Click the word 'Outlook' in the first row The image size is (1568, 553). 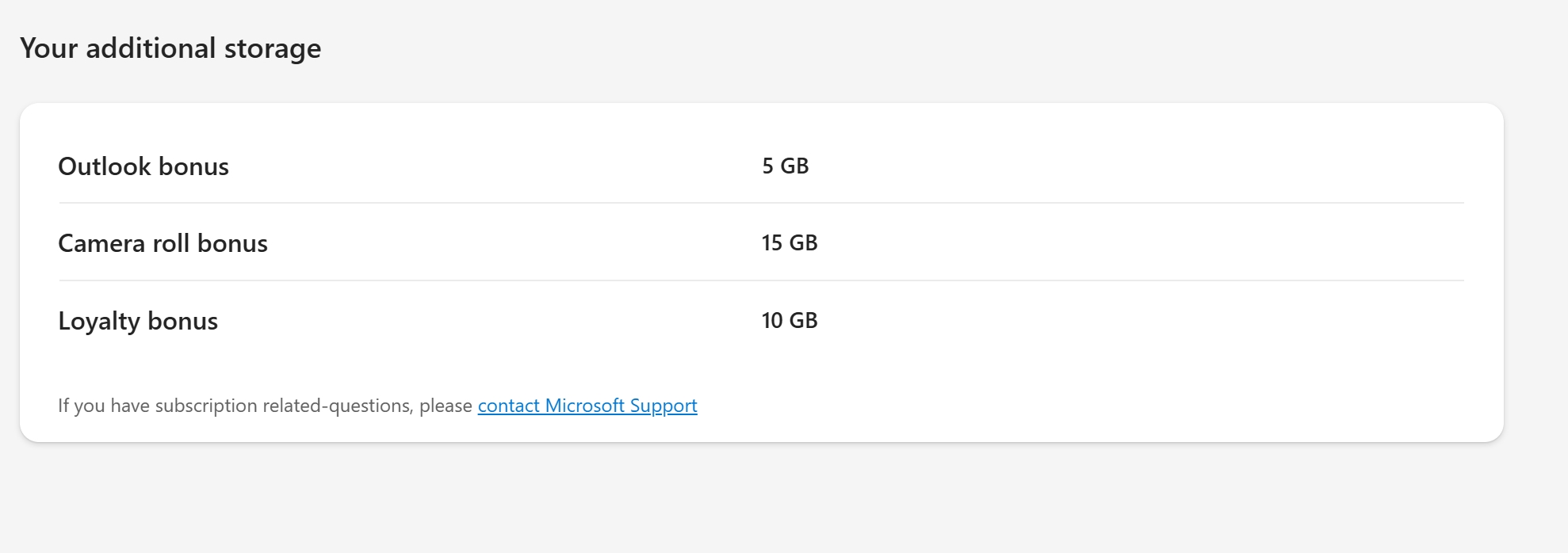[x=104, y=166]
